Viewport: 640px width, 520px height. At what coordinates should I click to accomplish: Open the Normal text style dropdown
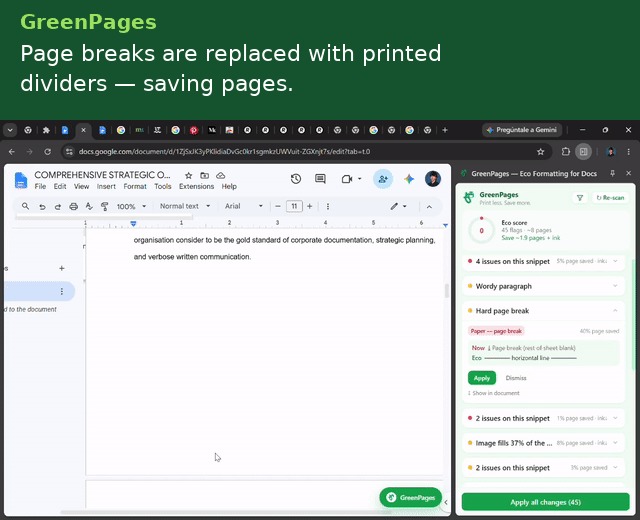pos(185,206)
